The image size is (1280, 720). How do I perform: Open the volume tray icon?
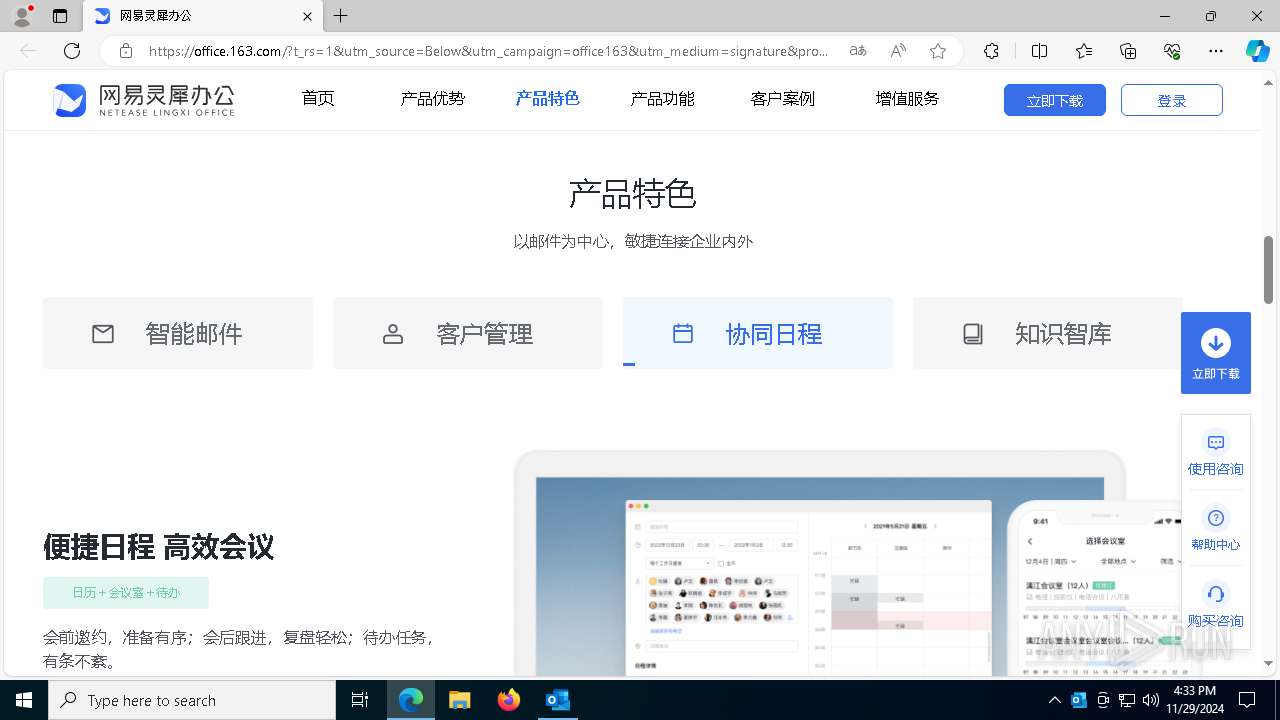[1150, 700]
